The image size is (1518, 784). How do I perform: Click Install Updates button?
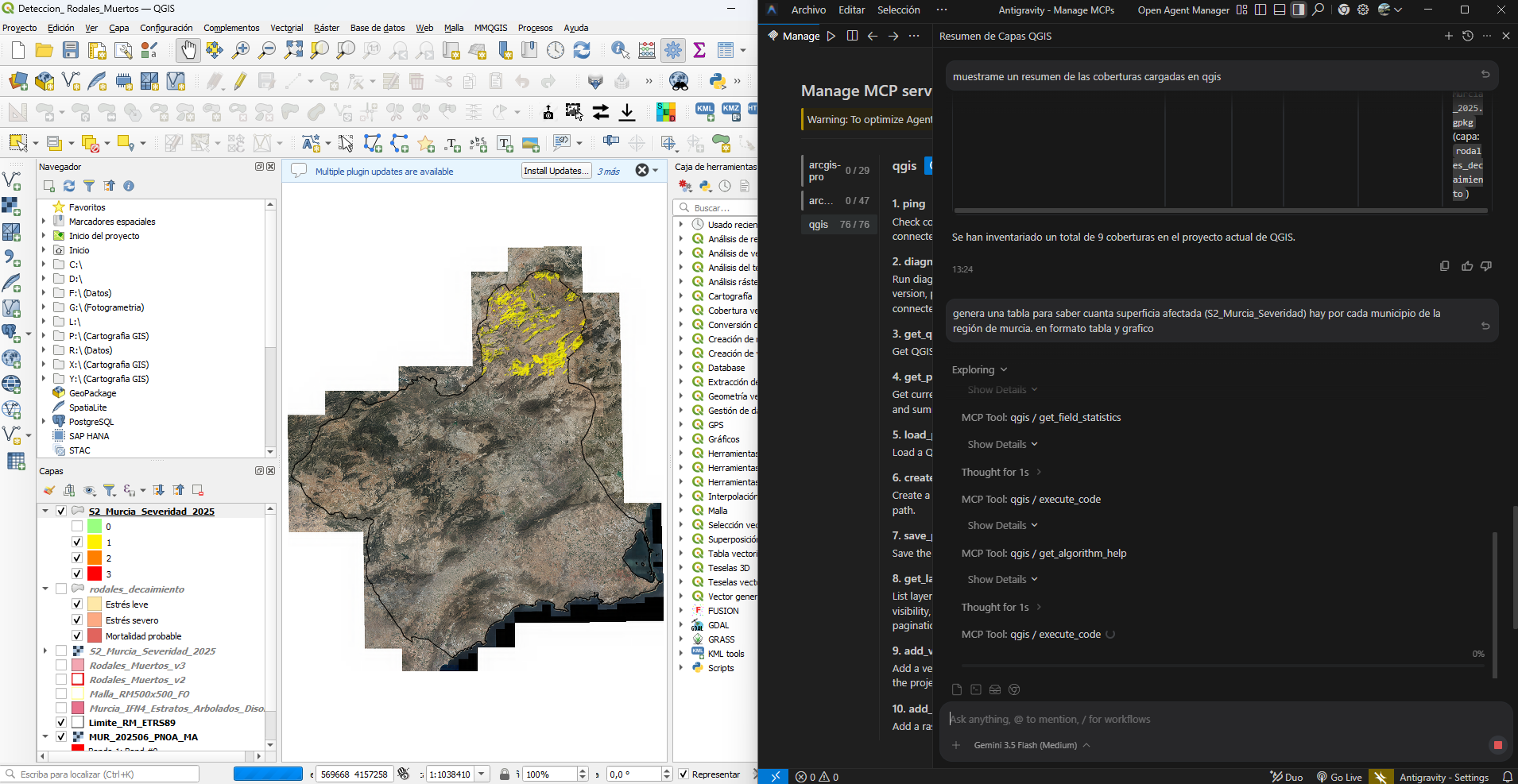point(556,171)
